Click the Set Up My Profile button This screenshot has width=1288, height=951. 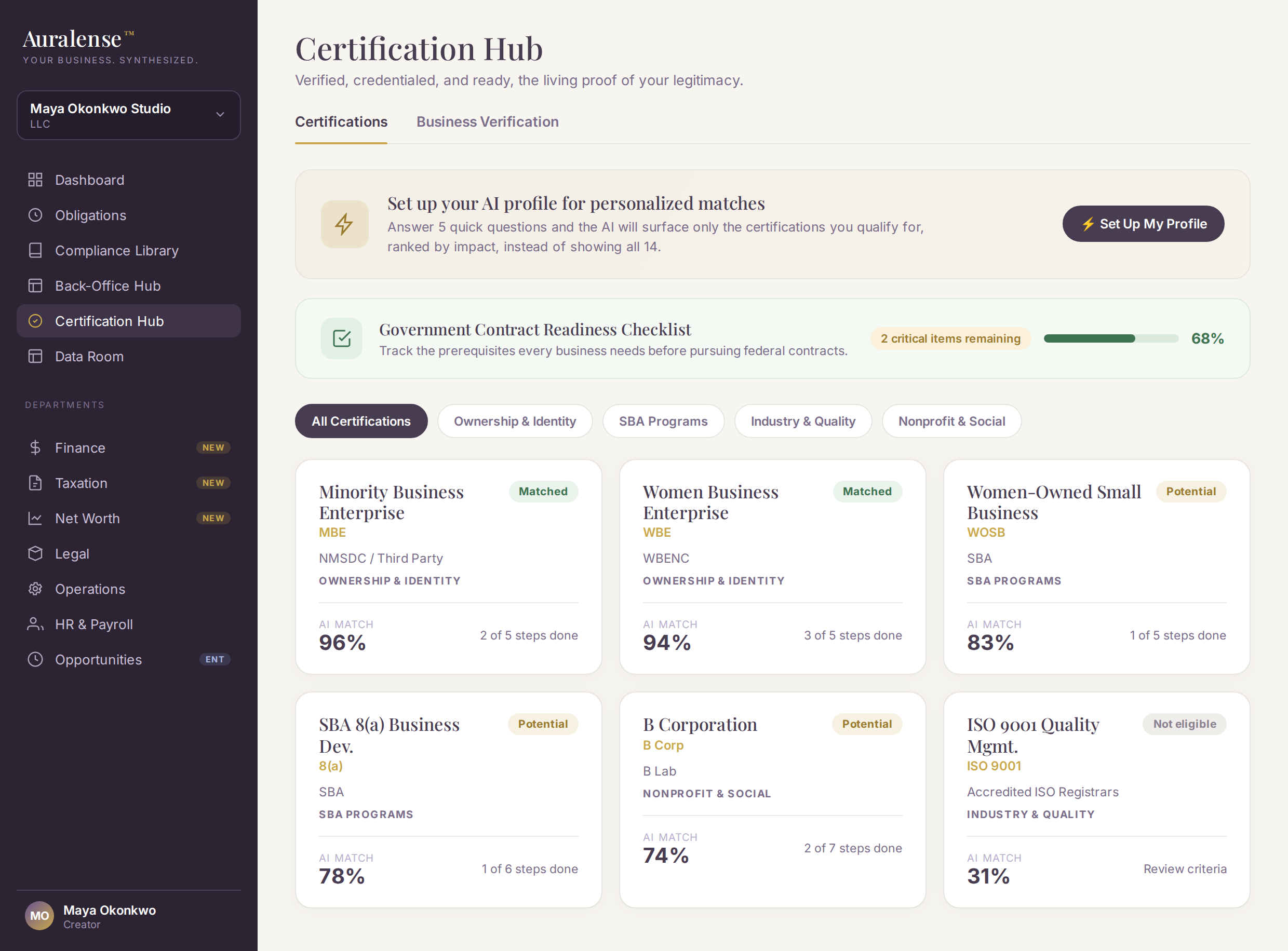[x=1143, y=224]
